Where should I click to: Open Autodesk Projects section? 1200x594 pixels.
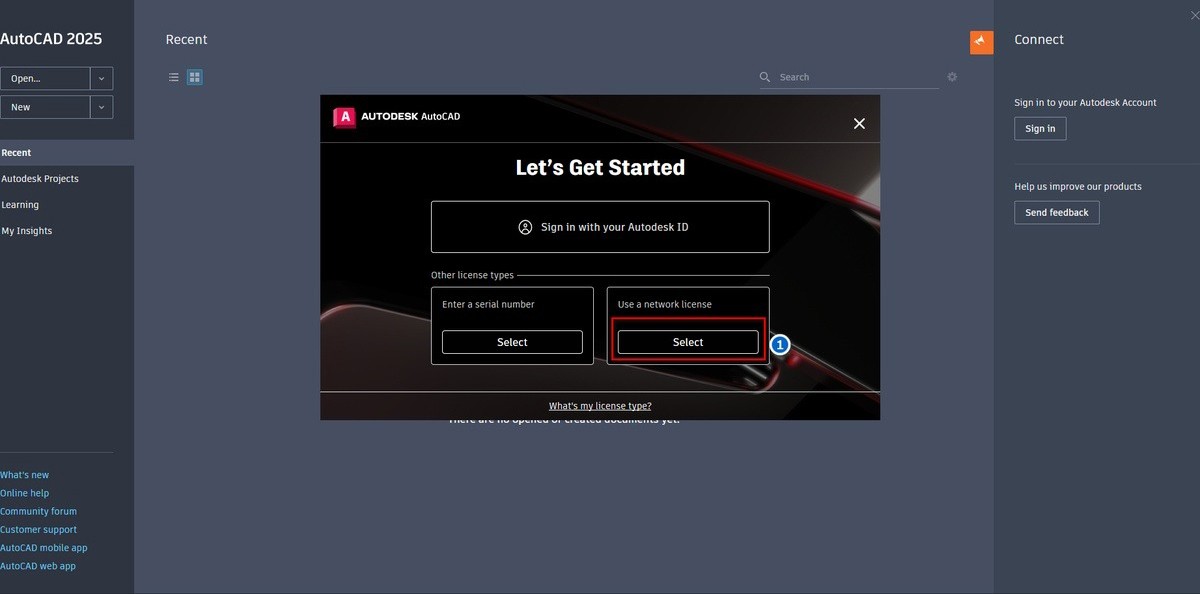[x=40, y=179]
